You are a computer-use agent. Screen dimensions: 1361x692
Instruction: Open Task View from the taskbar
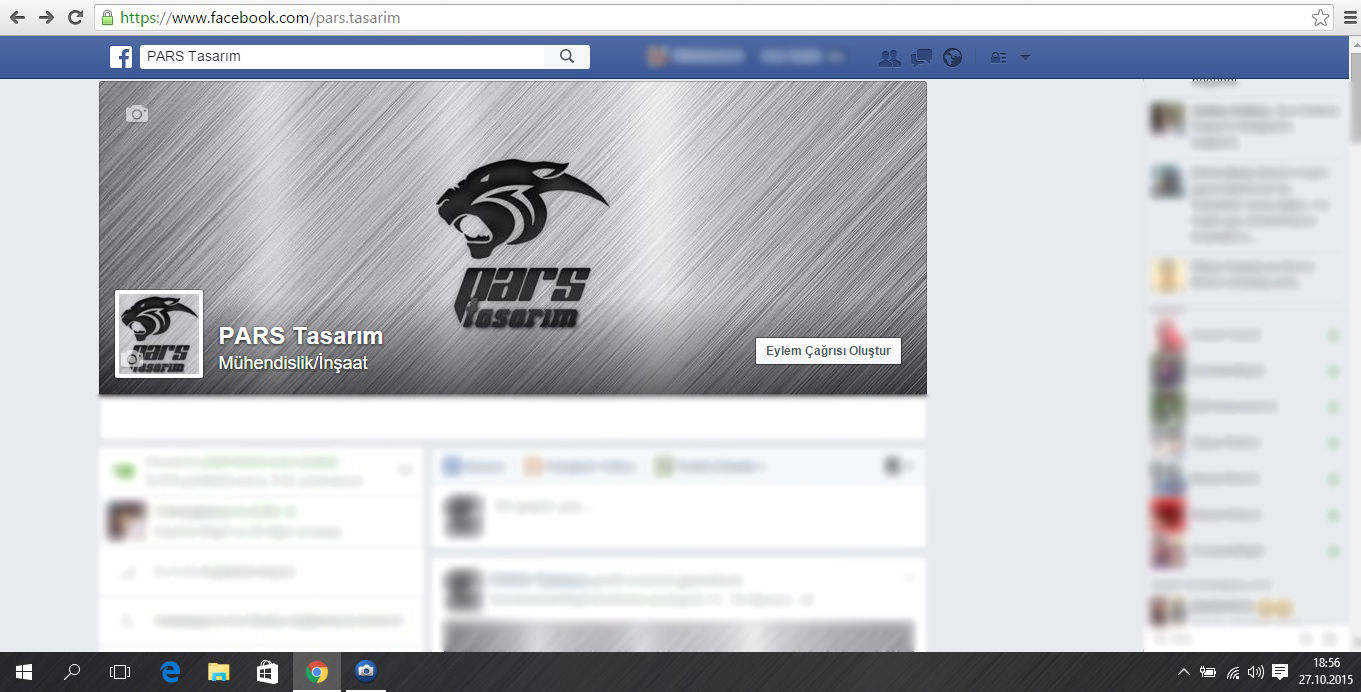(x=120, y=672)
